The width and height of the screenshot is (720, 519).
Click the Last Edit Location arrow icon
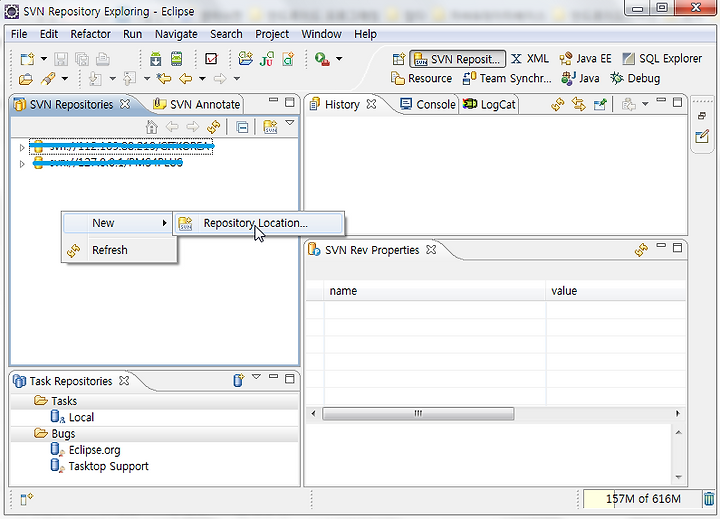[x=163, y=79]
